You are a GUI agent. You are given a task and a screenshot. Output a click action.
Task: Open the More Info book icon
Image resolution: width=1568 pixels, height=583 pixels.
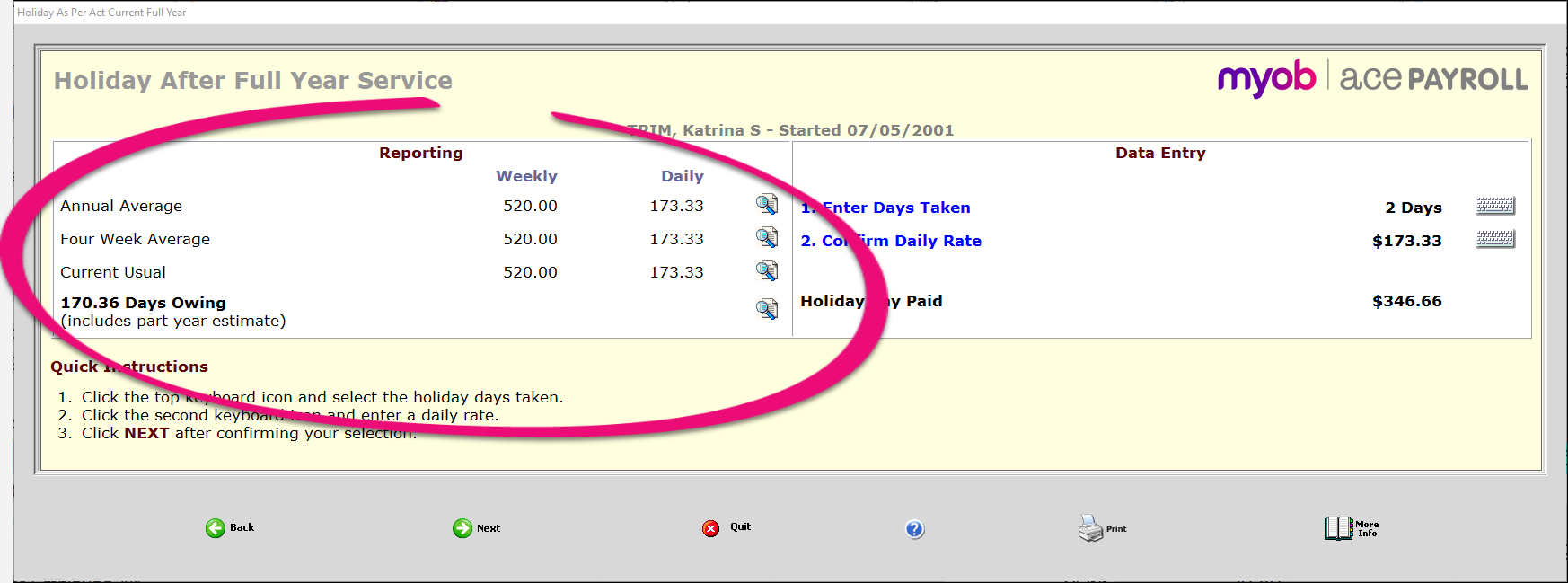click(x=1338, y=528)
